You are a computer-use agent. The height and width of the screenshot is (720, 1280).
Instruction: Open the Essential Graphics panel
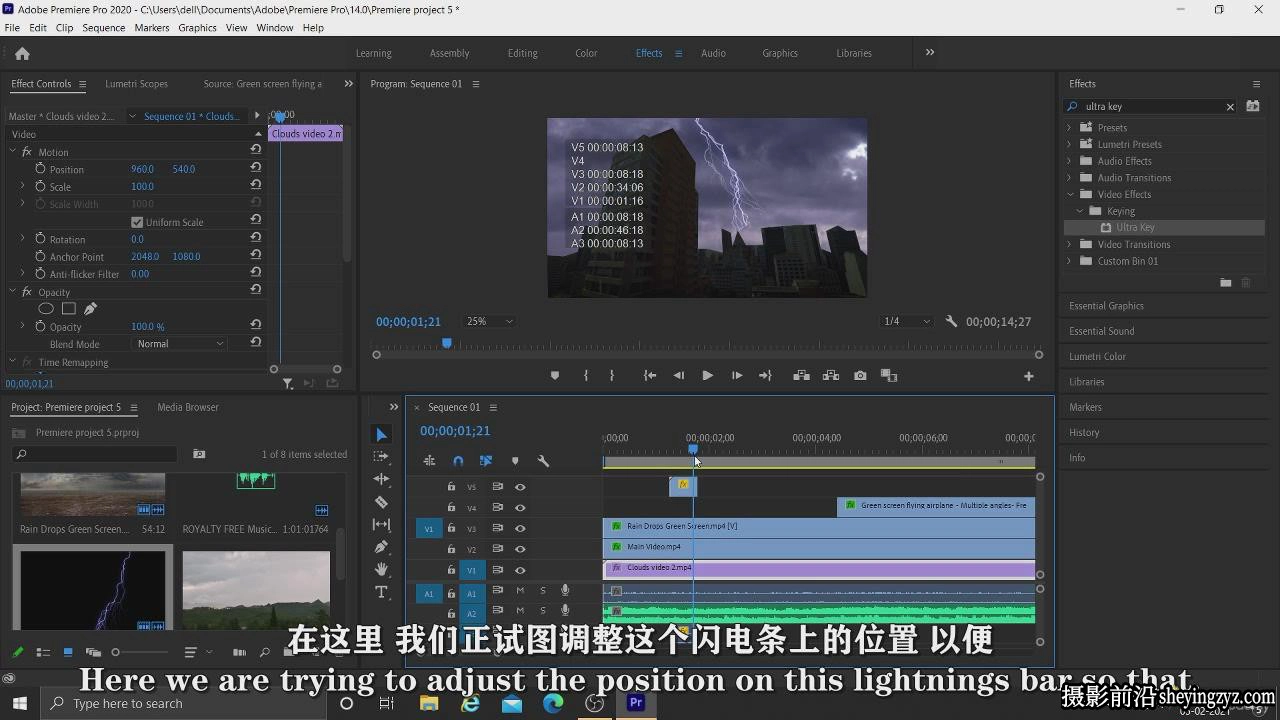(1106, 306)
